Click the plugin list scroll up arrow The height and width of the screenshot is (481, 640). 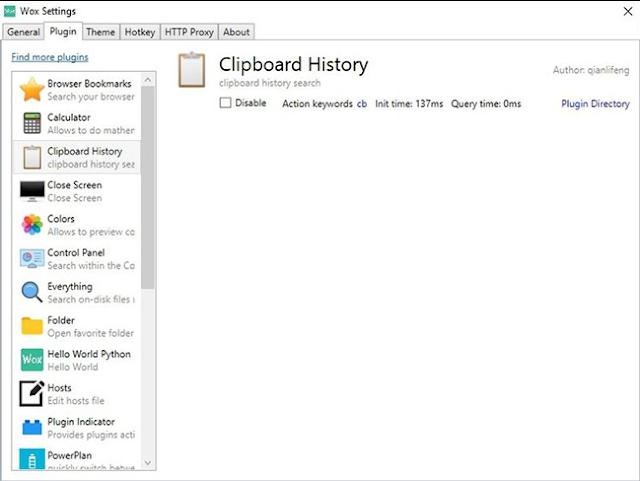pos(148,80)
